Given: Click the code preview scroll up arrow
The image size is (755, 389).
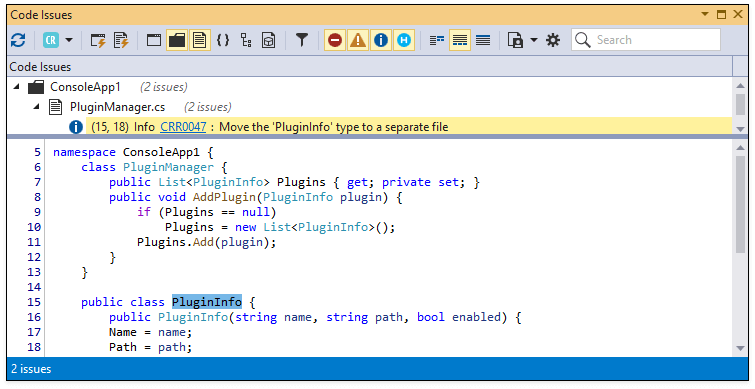Looking at the screenshot, I should [x=741, y=148].
